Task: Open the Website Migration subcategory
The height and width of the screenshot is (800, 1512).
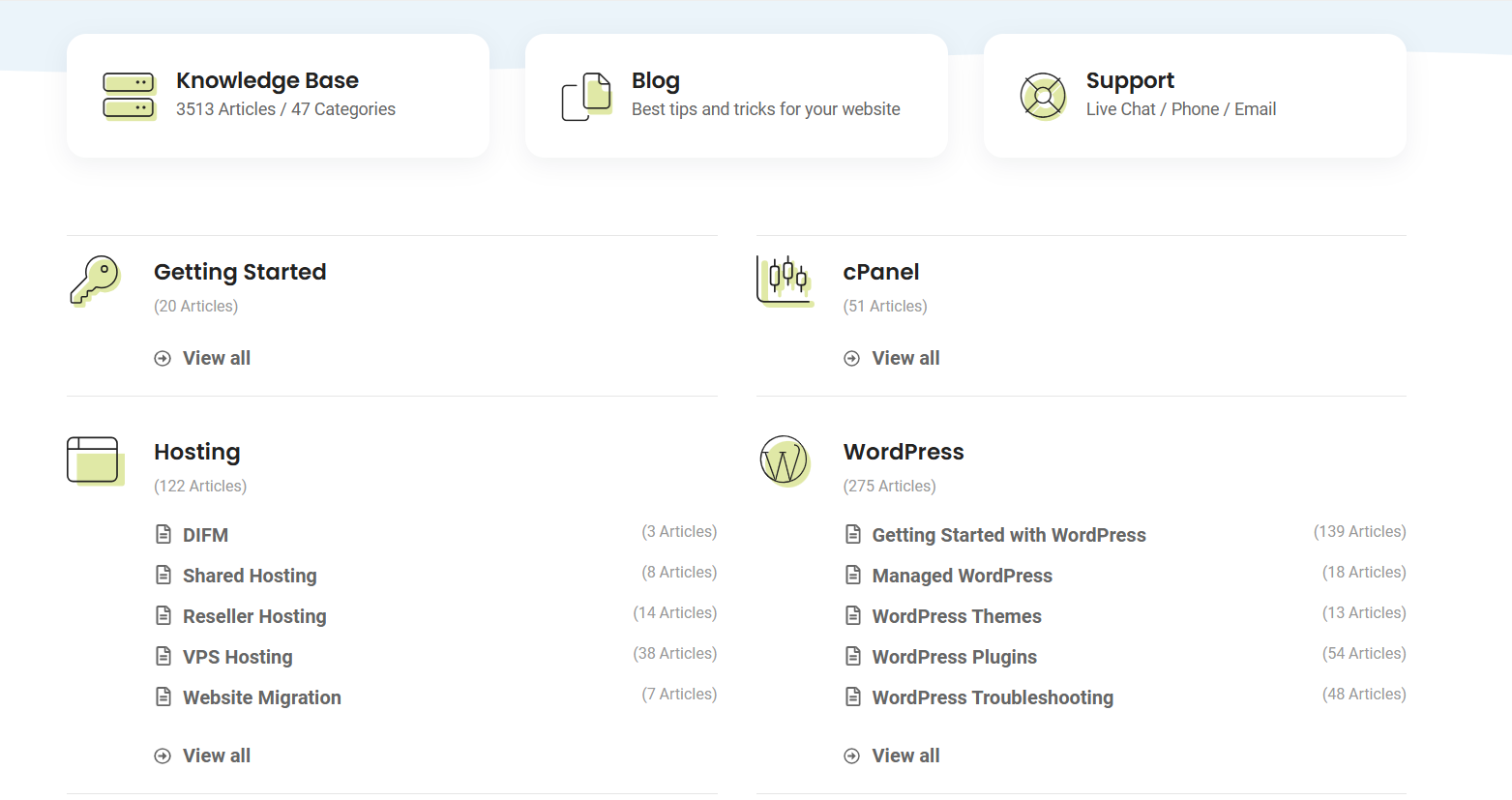Action: click(x=262, y=697)
